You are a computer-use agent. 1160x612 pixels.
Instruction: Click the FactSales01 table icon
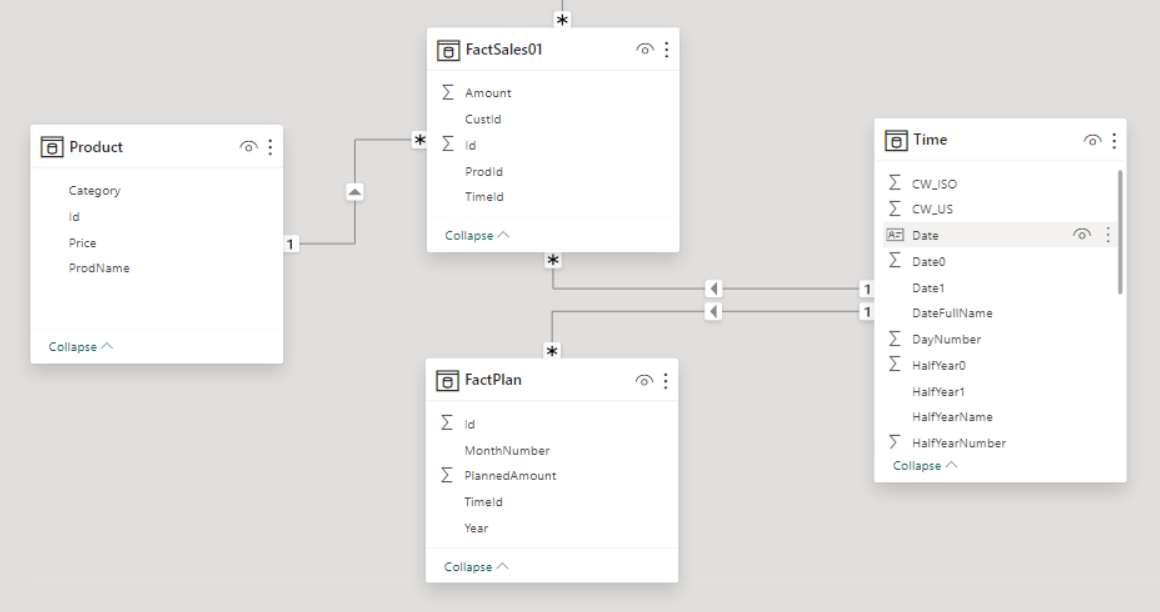pyautogui.click(x=448, y=49)
